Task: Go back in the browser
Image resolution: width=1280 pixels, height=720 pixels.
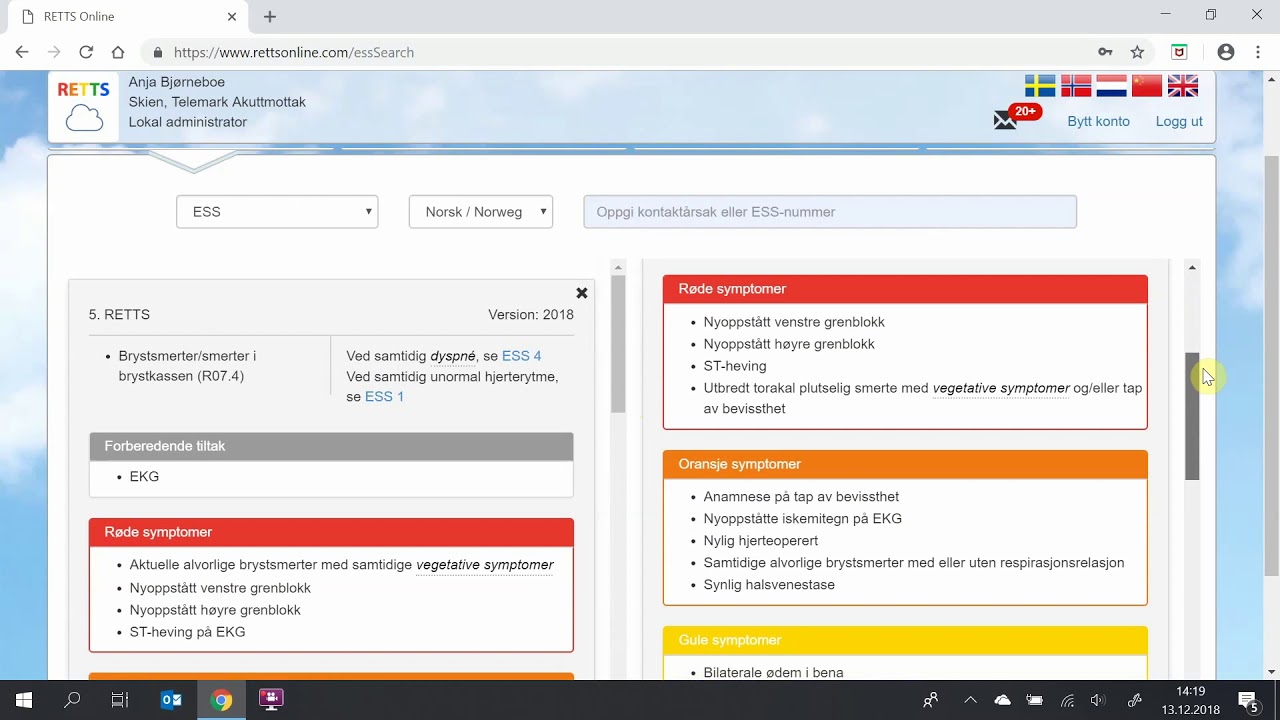Action: tap(22, 52)
